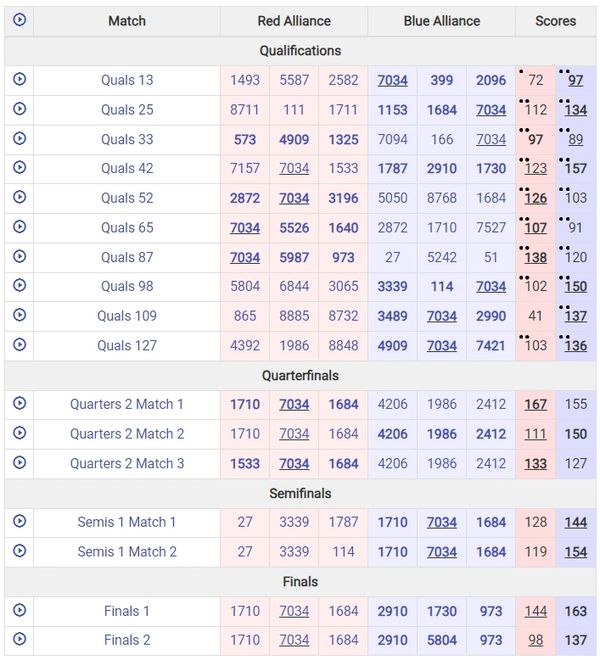Play the Finals 2 match video

[x=19, y=639]
